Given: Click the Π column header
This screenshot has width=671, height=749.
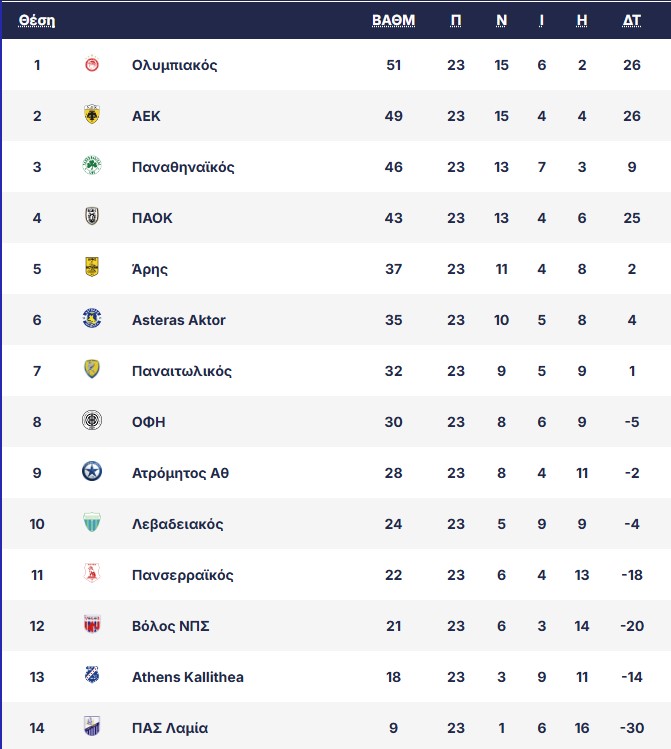Looking at the screenshot, I should [x=456, y=20].
